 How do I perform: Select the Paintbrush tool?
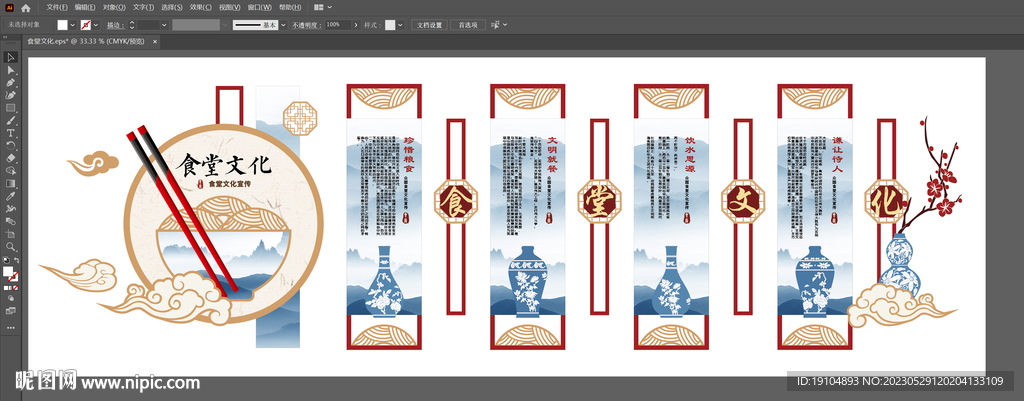[10, 121]
